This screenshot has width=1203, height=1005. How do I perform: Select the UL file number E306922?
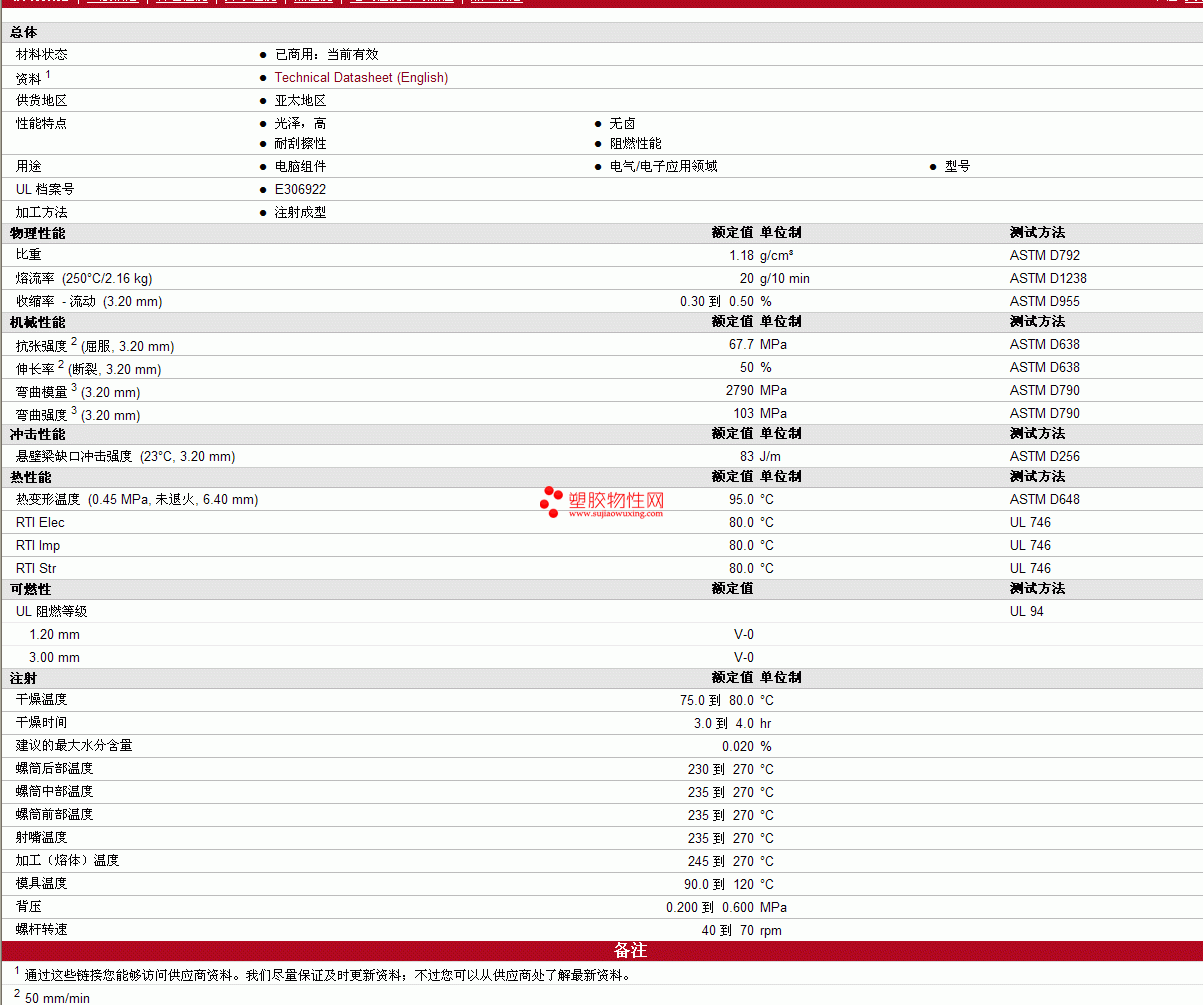click(x=300, y=190)
